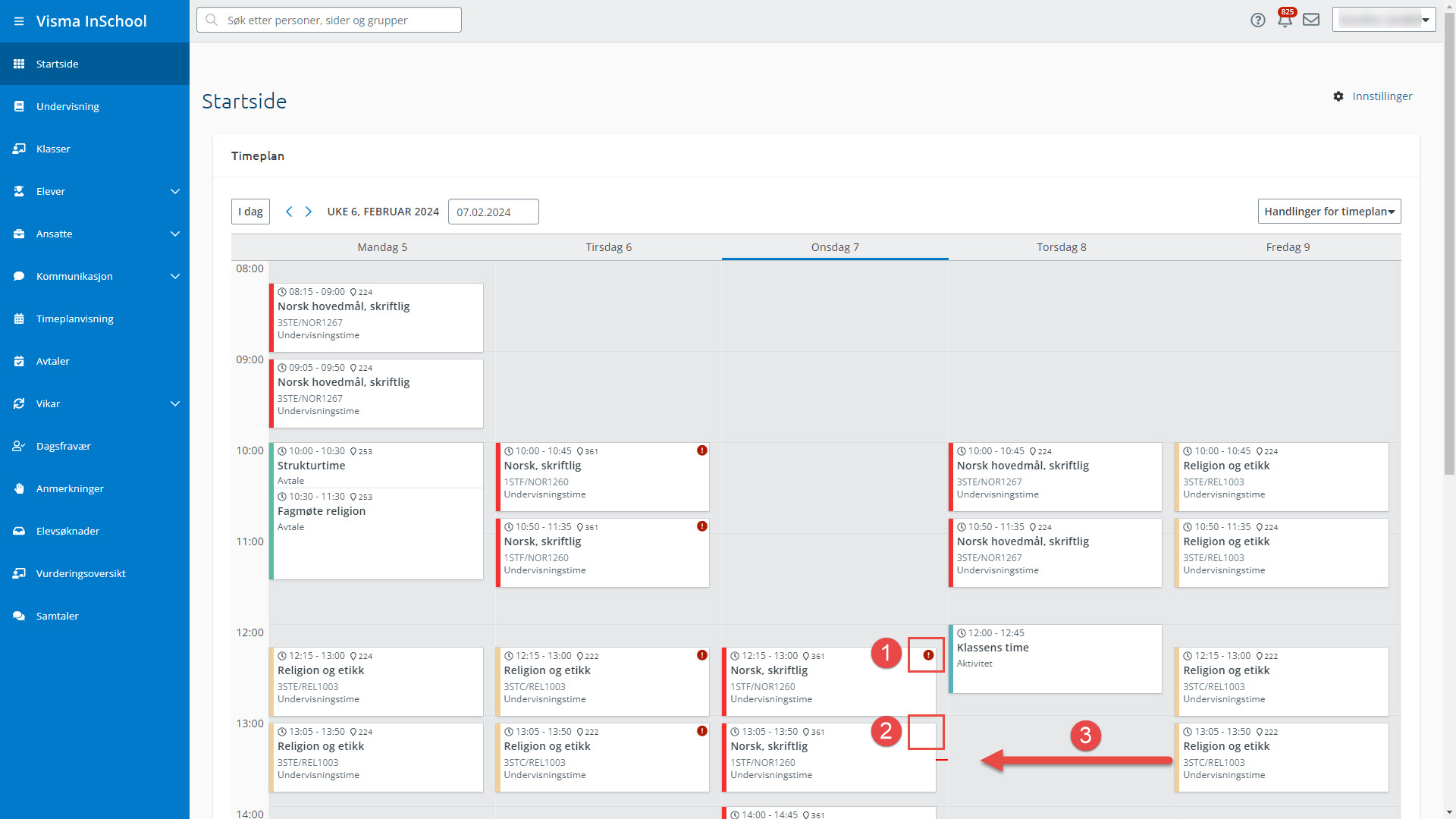Open Mandag 13:05 Religion og etikk lesson
The image size is (1456, 819).
376,758
